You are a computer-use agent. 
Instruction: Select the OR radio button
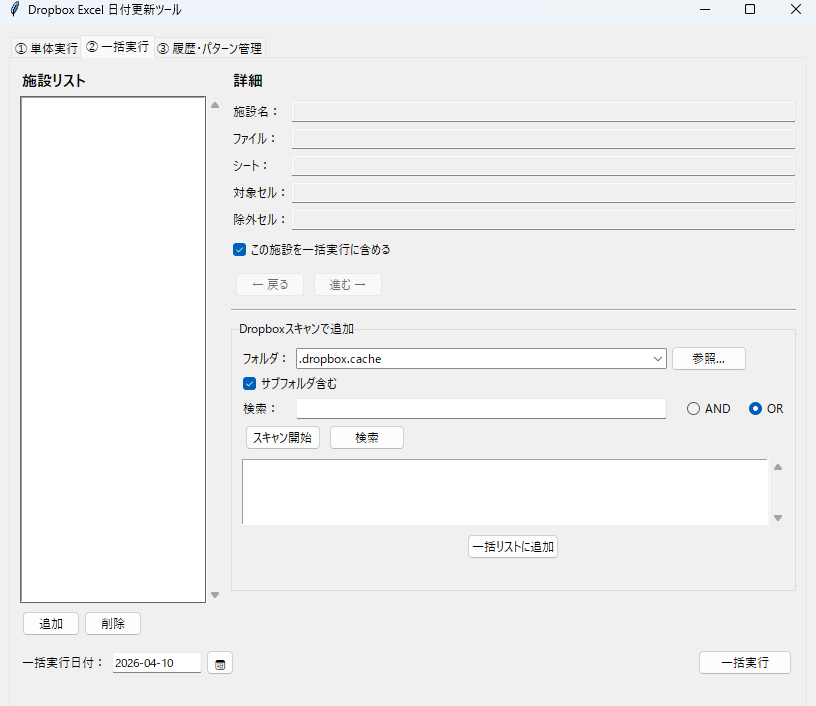click(x=755, y=408)
